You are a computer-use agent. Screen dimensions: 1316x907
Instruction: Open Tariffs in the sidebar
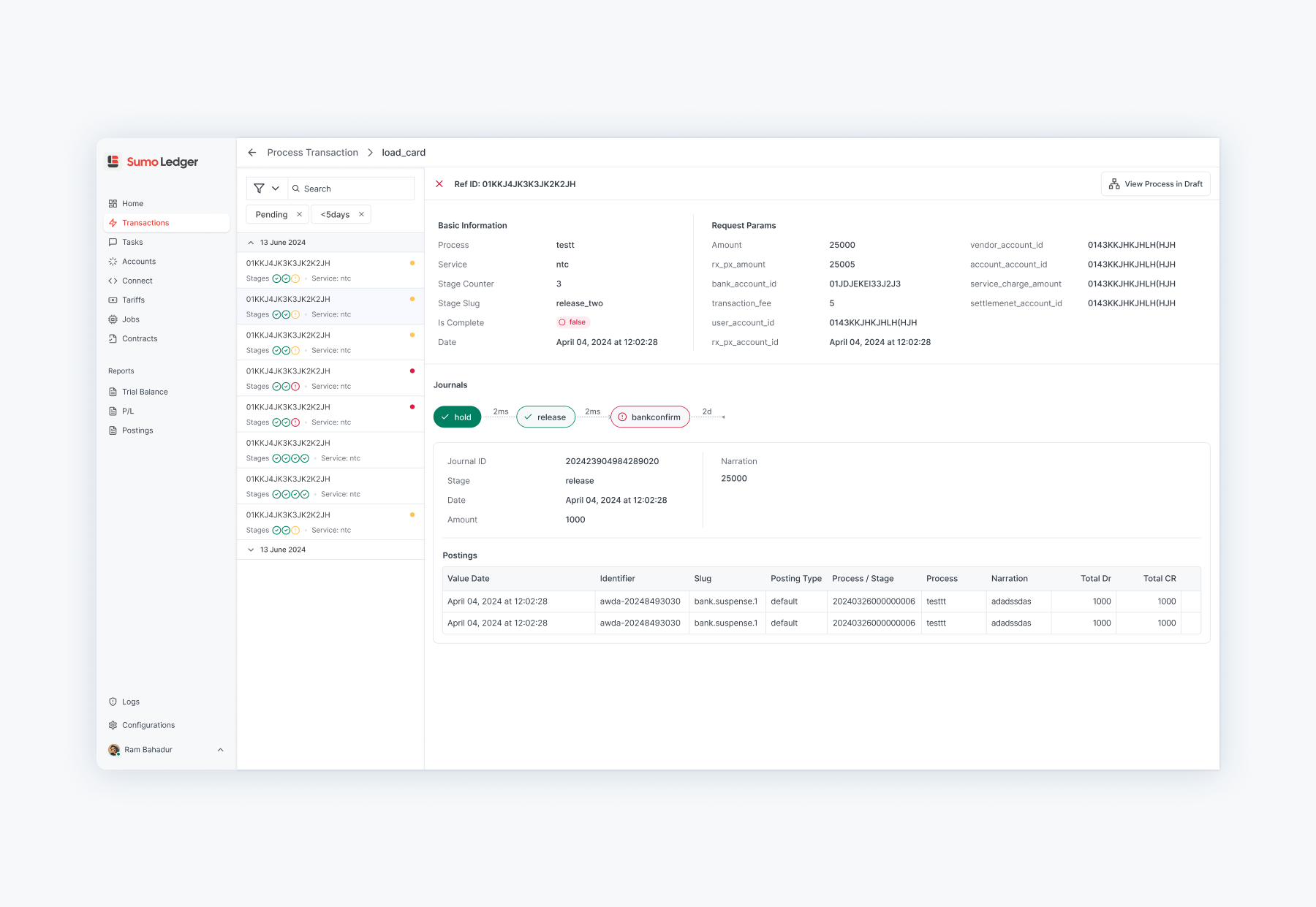coord(167,300)
